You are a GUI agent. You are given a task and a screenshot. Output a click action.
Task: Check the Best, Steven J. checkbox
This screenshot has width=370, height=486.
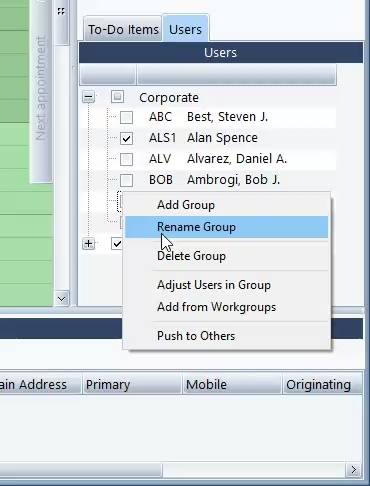click(x=126, y=117)
